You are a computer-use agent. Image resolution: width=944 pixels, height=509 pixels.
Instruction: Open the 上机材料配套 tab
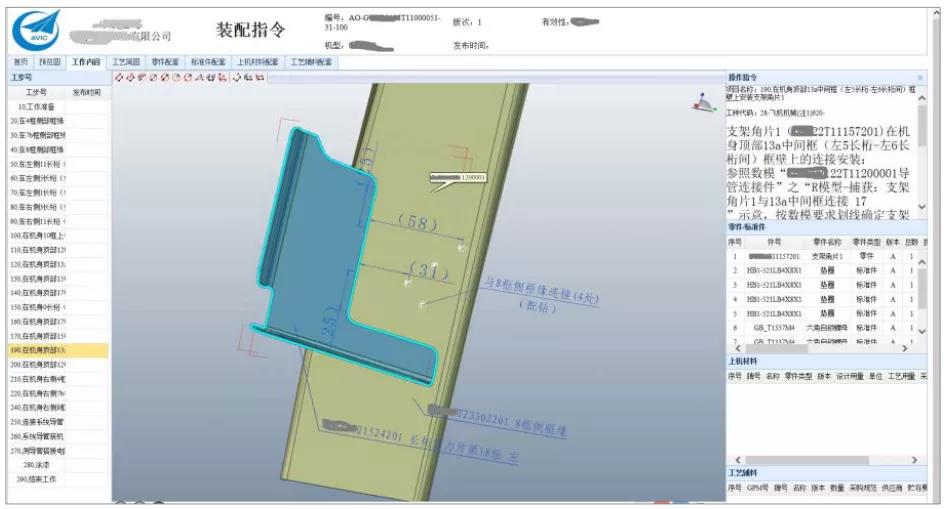259,62
